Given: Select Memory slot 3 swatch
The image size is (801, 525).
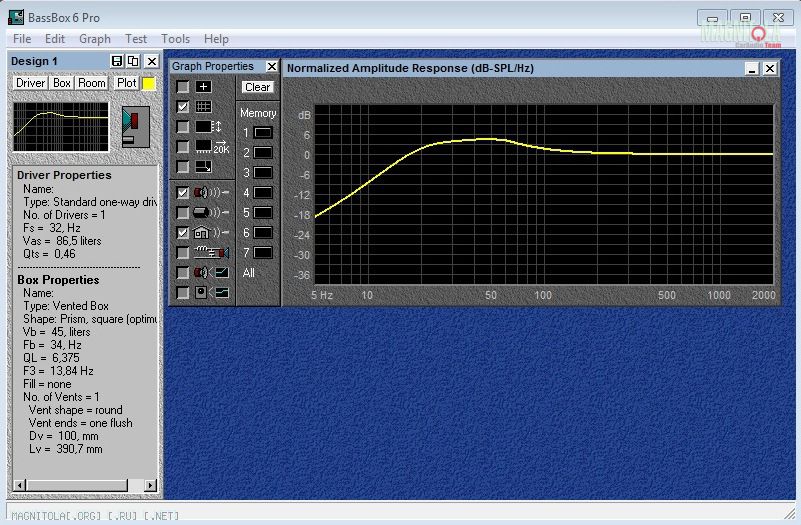Looking at the screenshot, I should (x=263, y=173).
